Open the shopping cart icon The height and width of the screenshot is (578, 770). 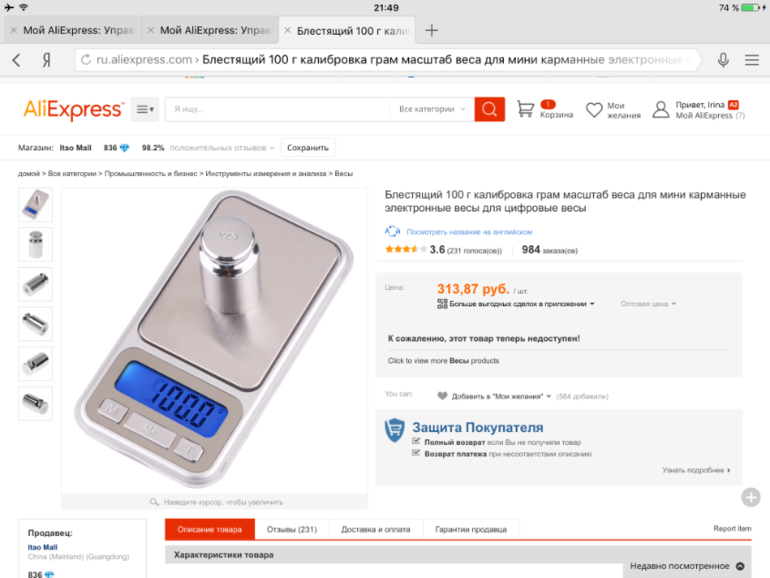(x=525, y=109)
